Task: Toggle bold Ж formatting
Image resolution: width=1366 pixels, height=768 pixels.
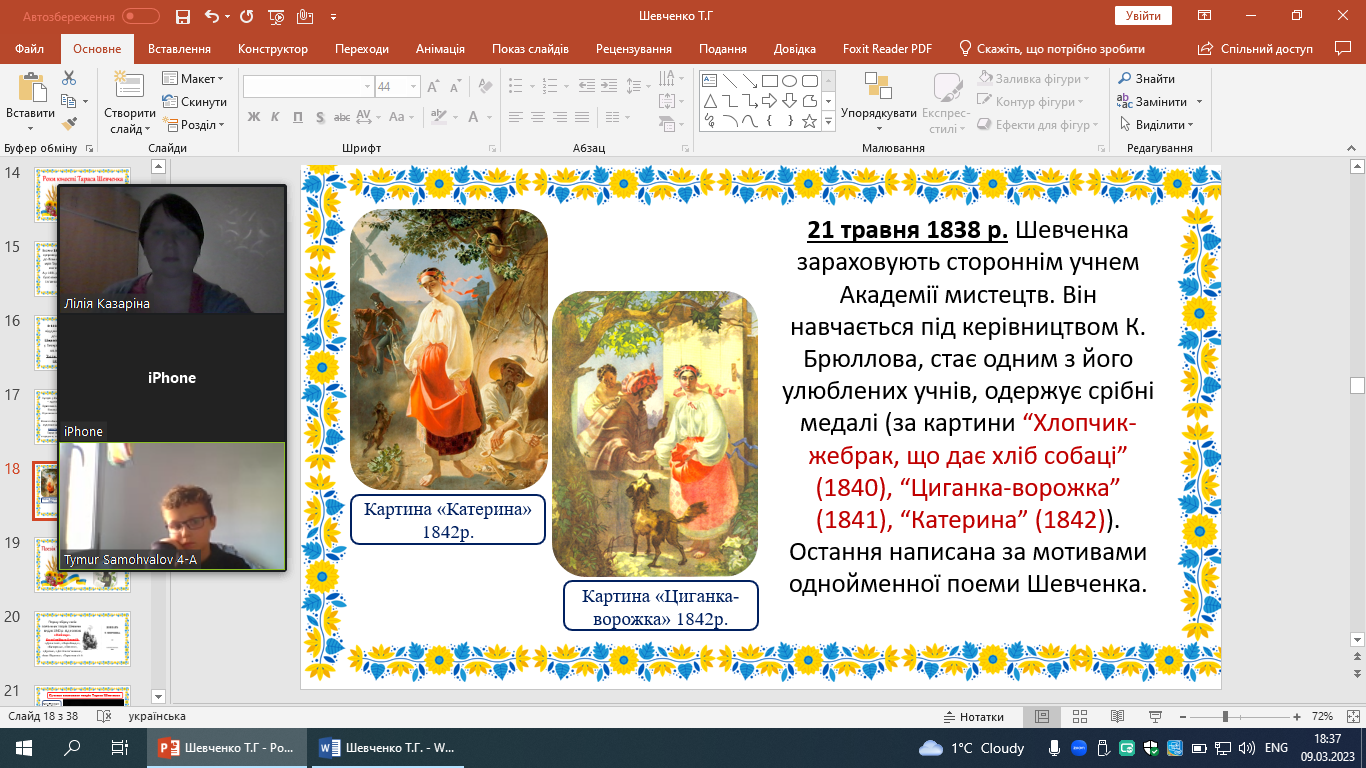Action: (253, 117)
